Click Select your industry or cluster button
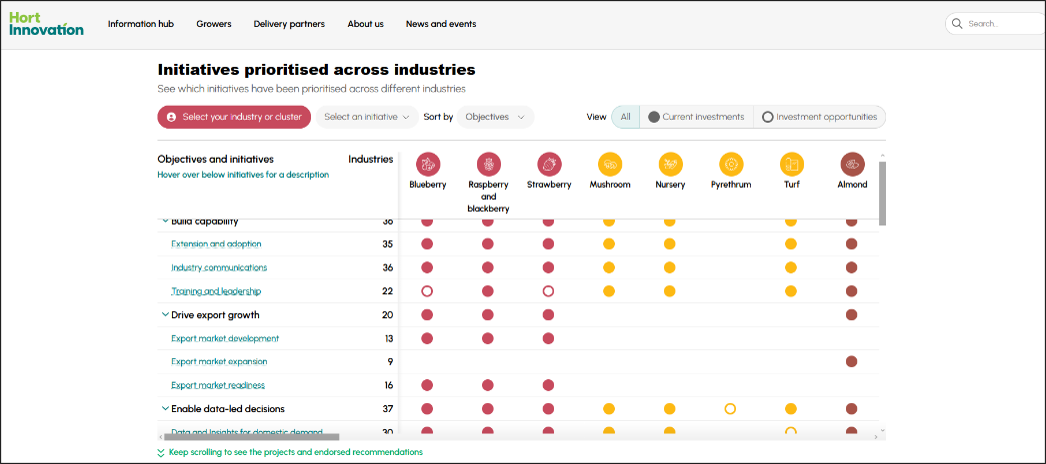Image resolution: width=1046 pixels, height=464 pixels. [234, 117]
